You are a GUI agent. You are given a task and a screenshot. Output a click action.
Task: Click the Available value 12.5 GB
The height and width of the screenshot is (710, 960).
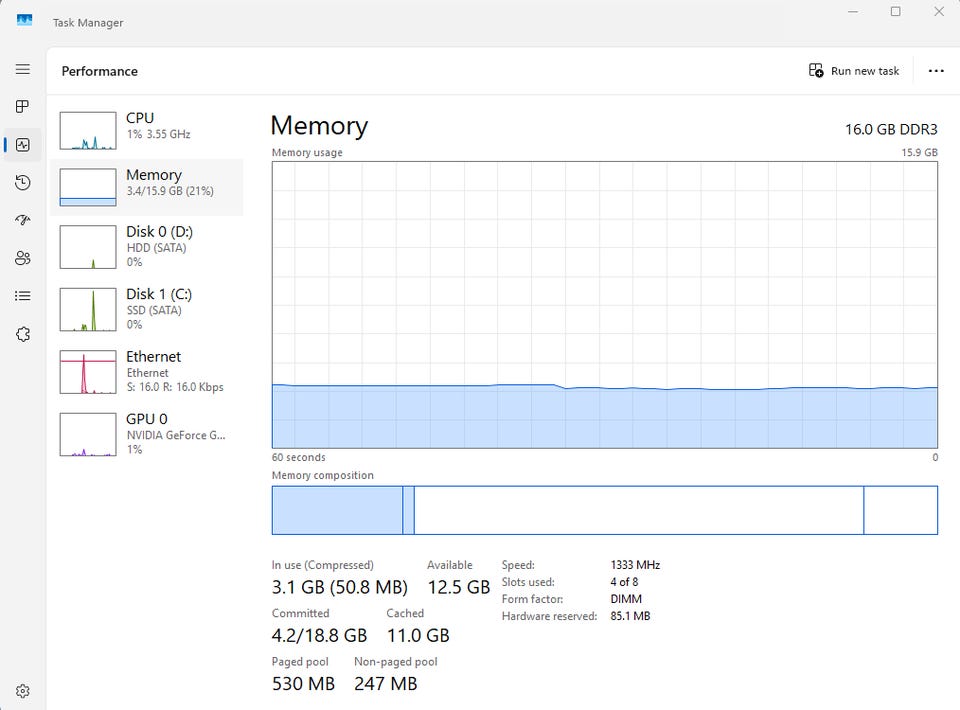tap(459, 587)
